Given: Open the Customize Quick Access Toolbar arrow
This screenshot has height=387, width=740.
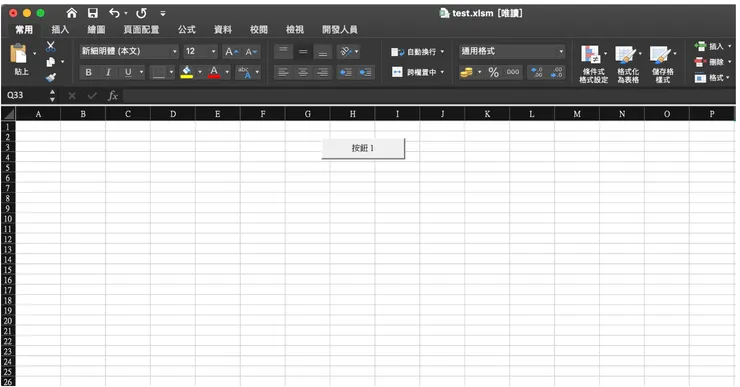Looking at the screenshot, I should coord(163,14).
